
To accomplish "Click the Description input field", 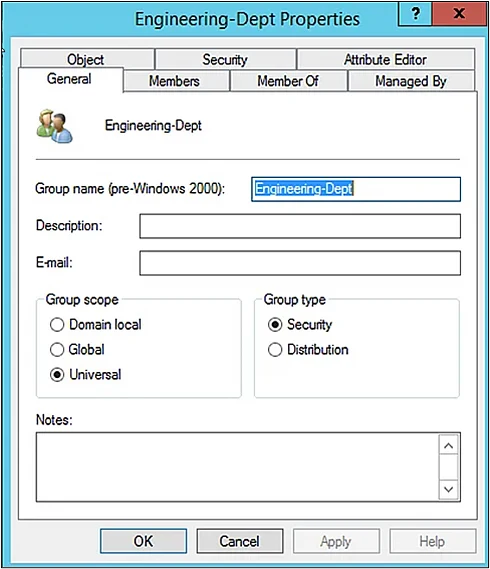I will click(x=300, y=226).
